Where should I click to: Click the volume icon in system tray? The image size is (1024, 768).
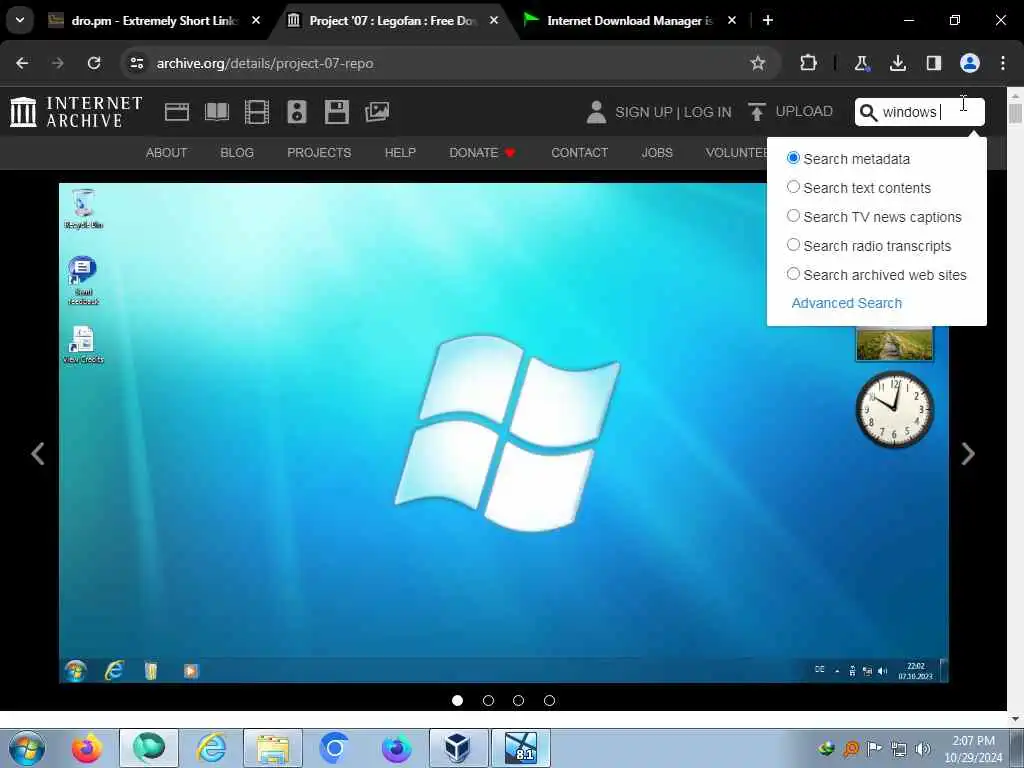[923, 749]
